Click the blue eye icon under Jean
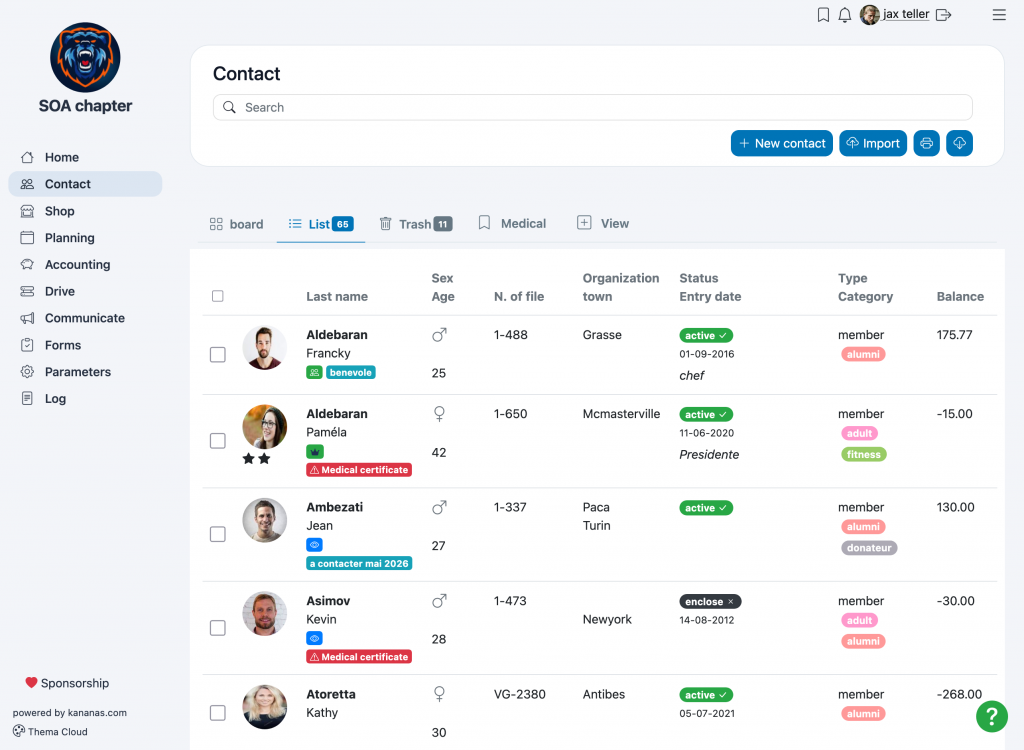Viewport: 1024px width, 750px height. [314, 545]
